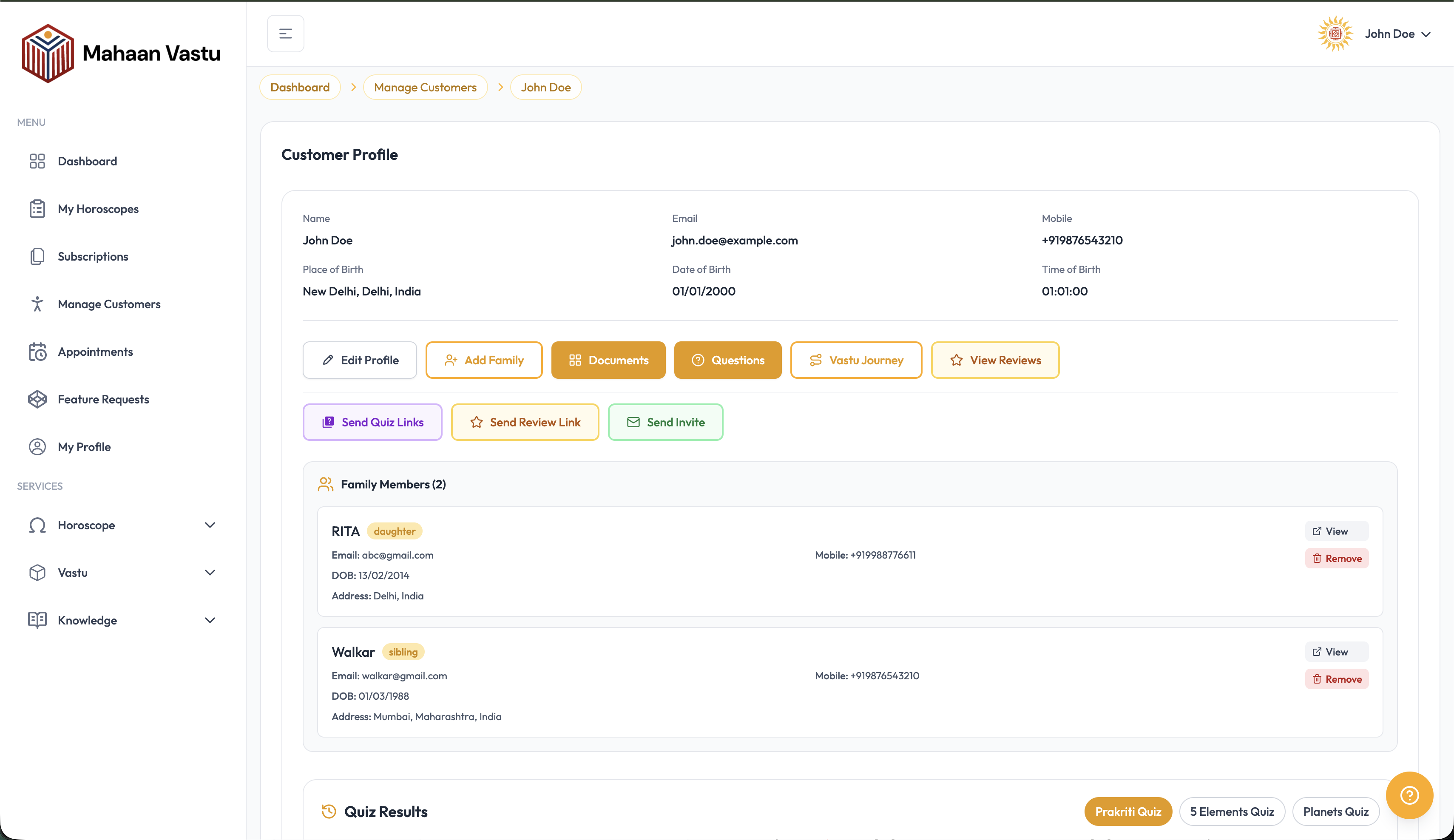Click the daughter relation badge
The width and height of the screenshot is (1454, 840).
(x=395, y=531)
